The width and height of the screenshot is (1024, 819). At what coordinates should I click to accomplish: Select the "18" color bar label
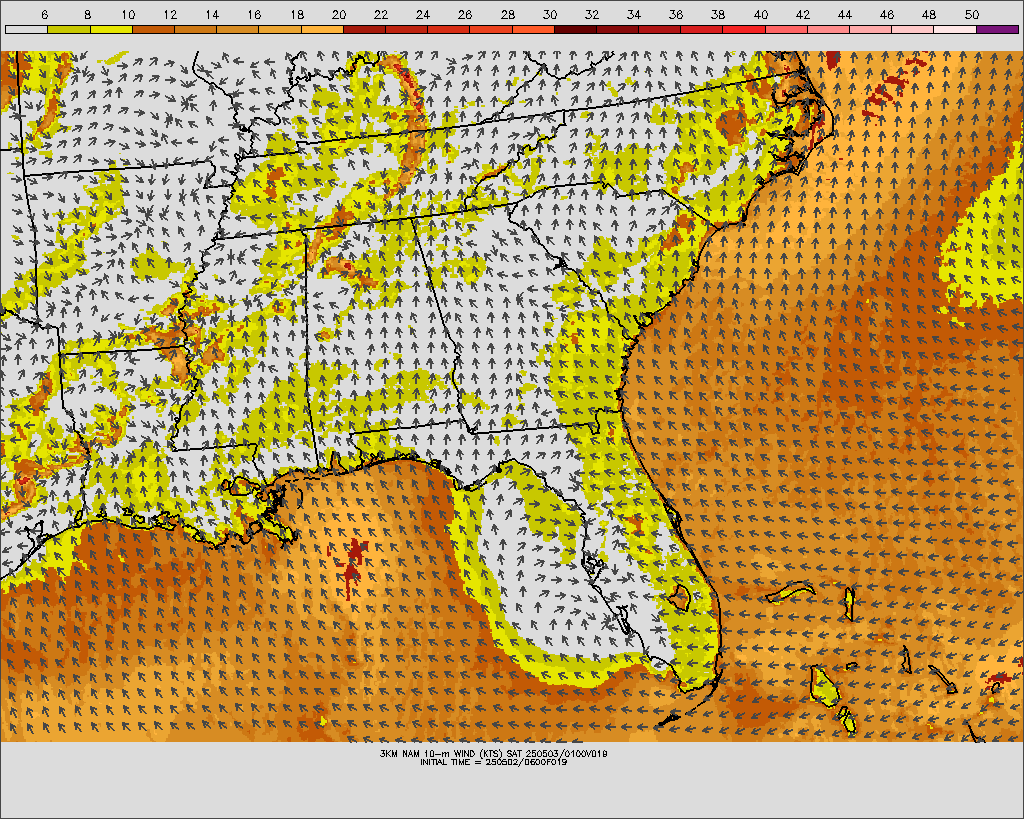297,14
